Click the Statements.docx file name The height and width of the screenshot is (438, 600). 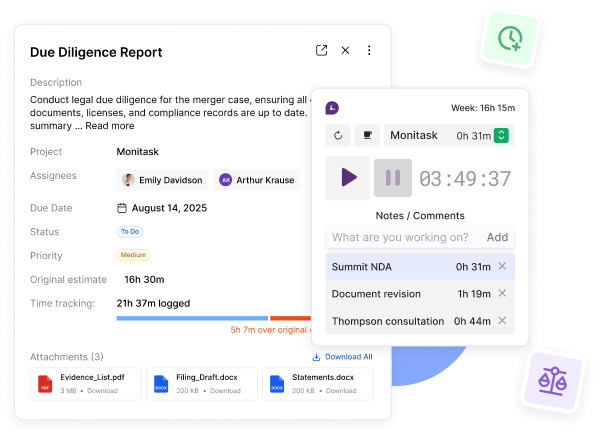coord(323,377)
